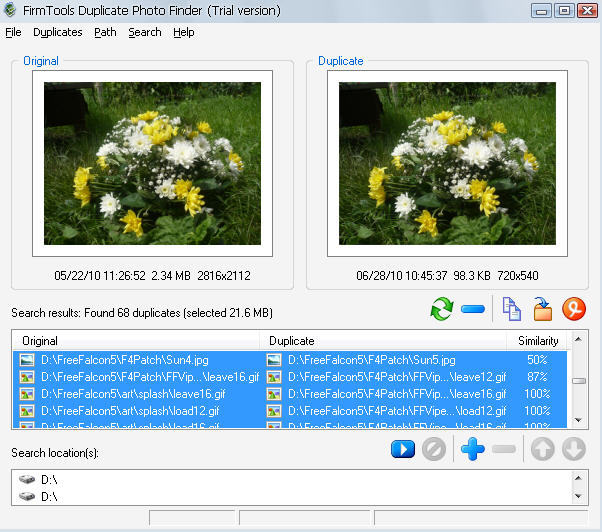This screenshot has height=532, width=602.
Task: Click the gray move-up arrow icon
Action: coord(542,449)
